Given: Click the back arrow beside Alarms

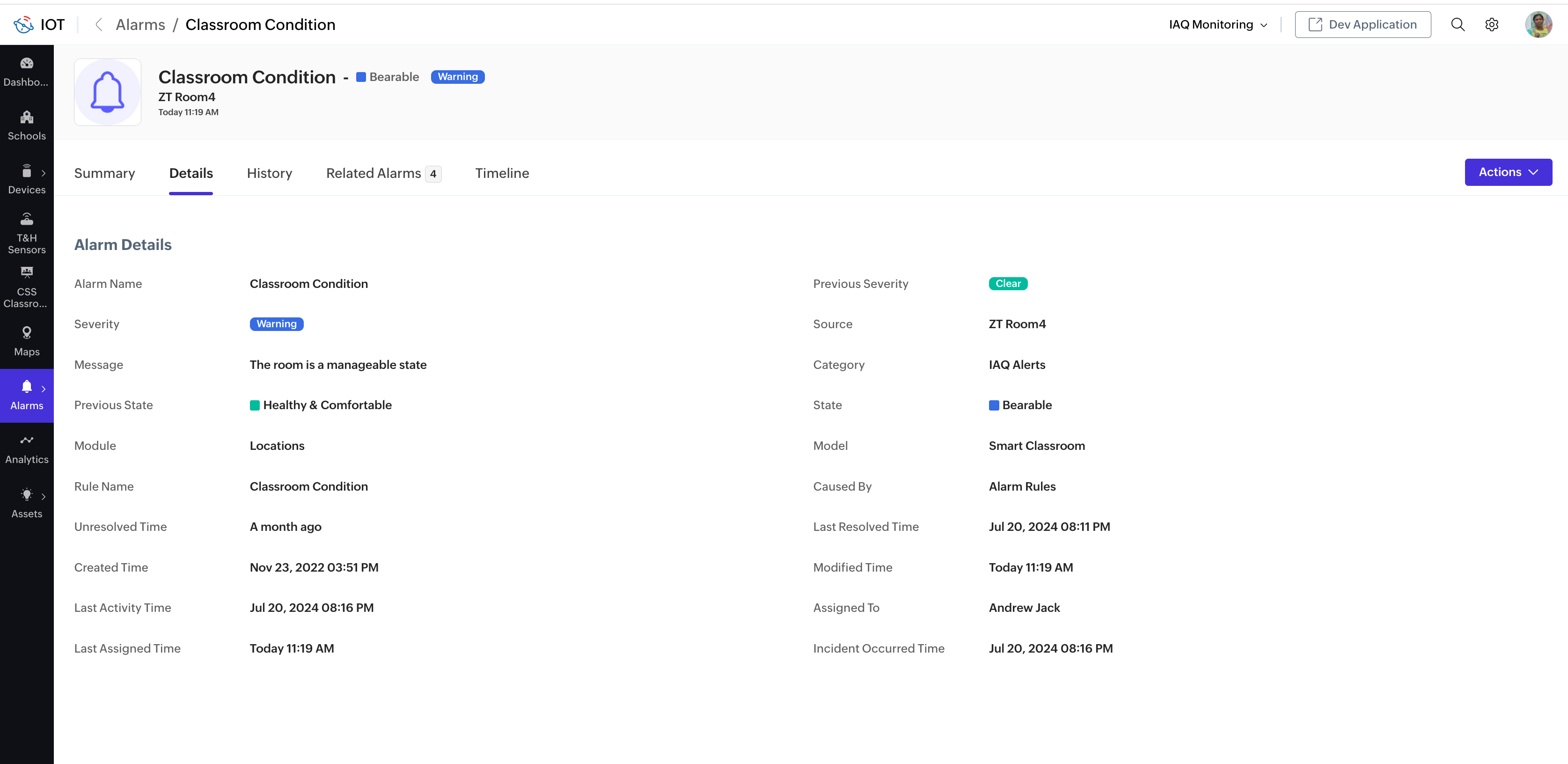Looking at the screenshot, I should (99, 24).
